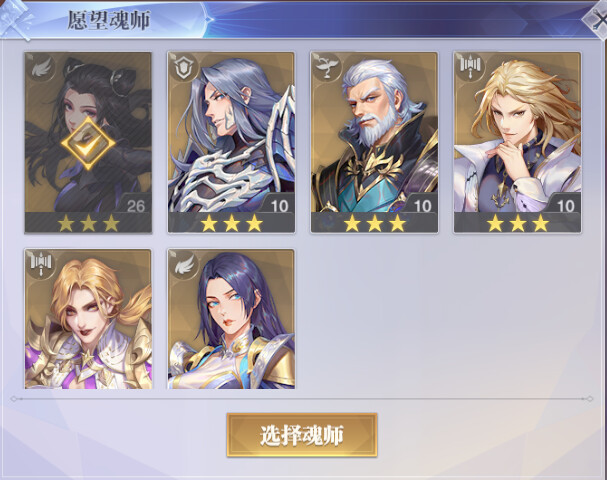Viewport: 607px width, 480px height.
Task: Choose the blond man in the white coat
Action: pos(517,142)
